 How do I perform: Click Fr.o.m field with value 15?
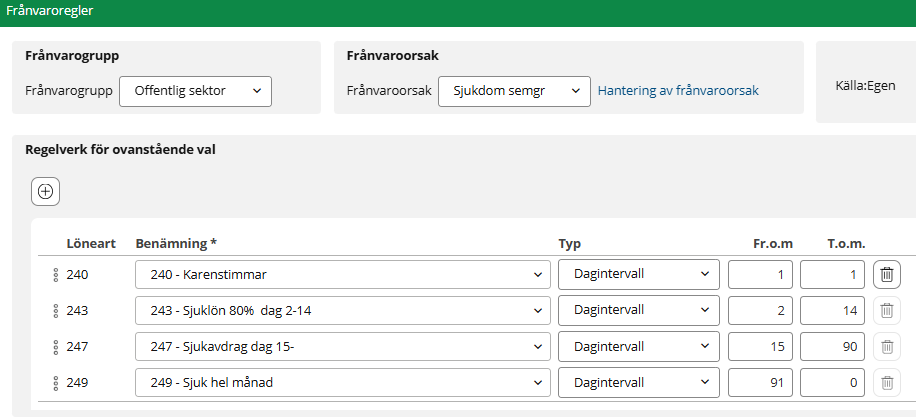(760, 347)
